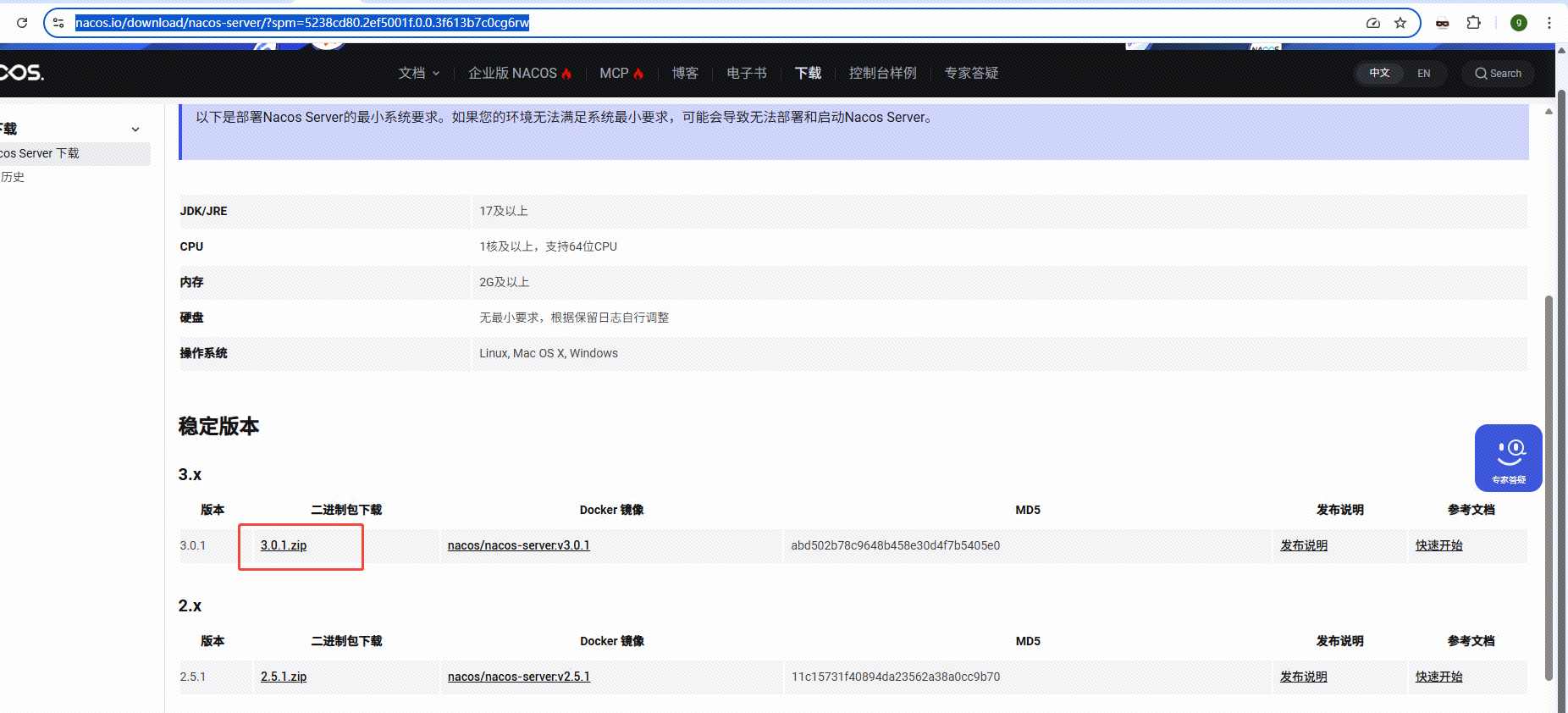Open 快速开始 docs for version 2.5.1
Screen dimensions: 1568x713
point(1439,677)
